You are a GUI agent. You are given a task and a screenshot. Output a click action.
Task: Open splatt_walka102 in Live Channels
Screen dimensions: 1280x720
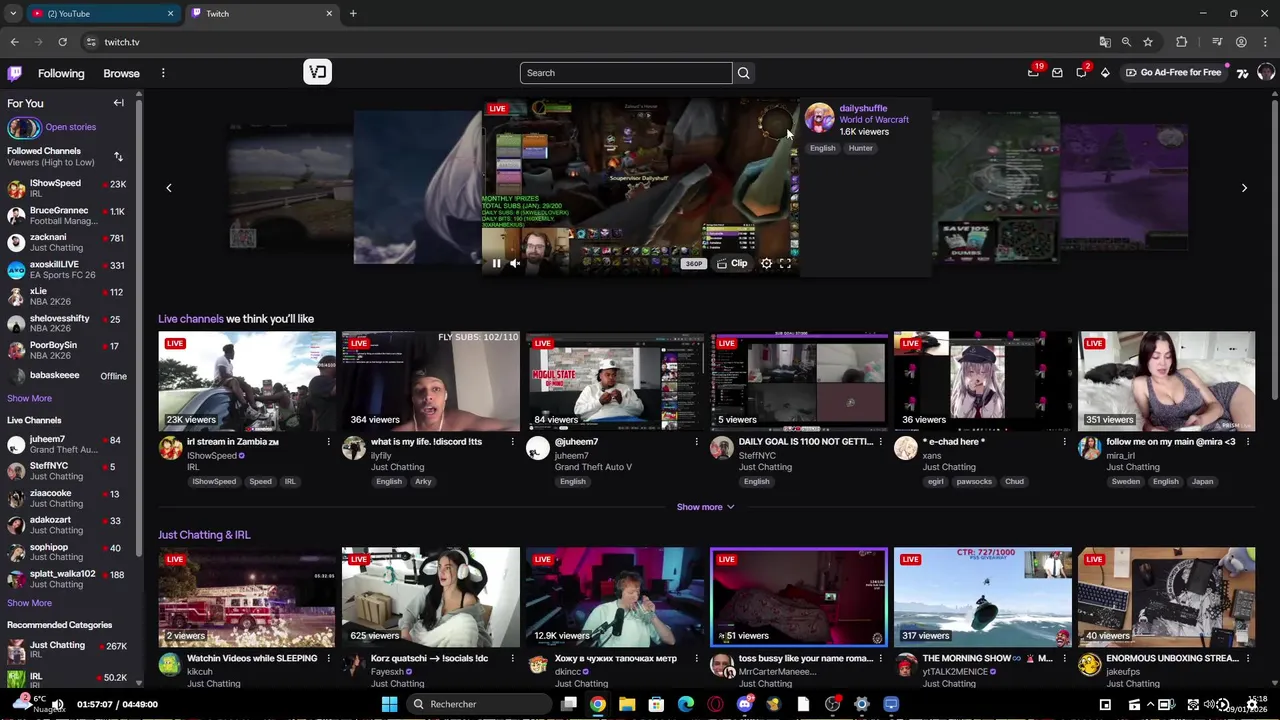tap(67, 579)
